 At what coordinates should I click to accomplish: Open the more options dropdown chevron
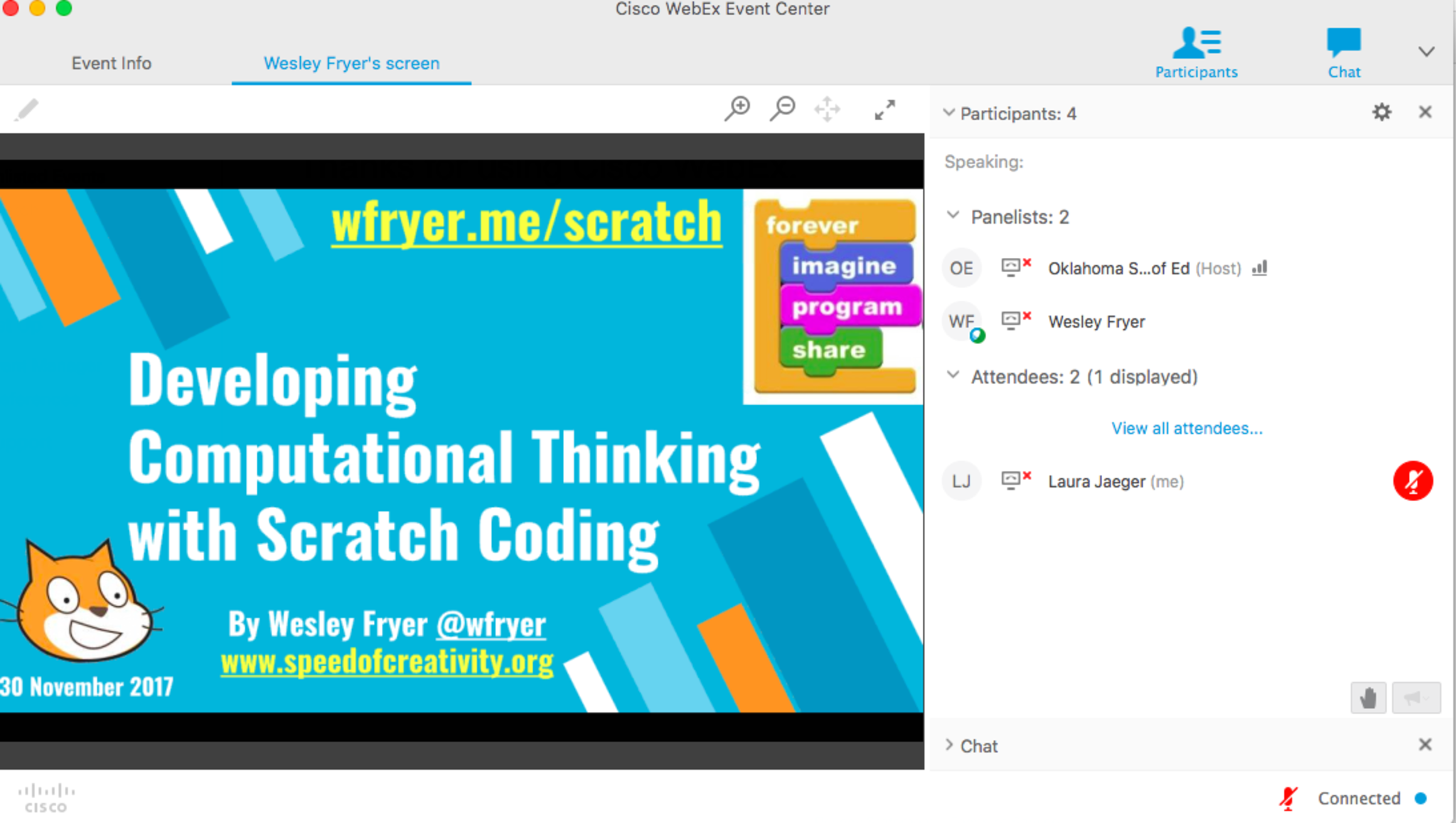1426,52
